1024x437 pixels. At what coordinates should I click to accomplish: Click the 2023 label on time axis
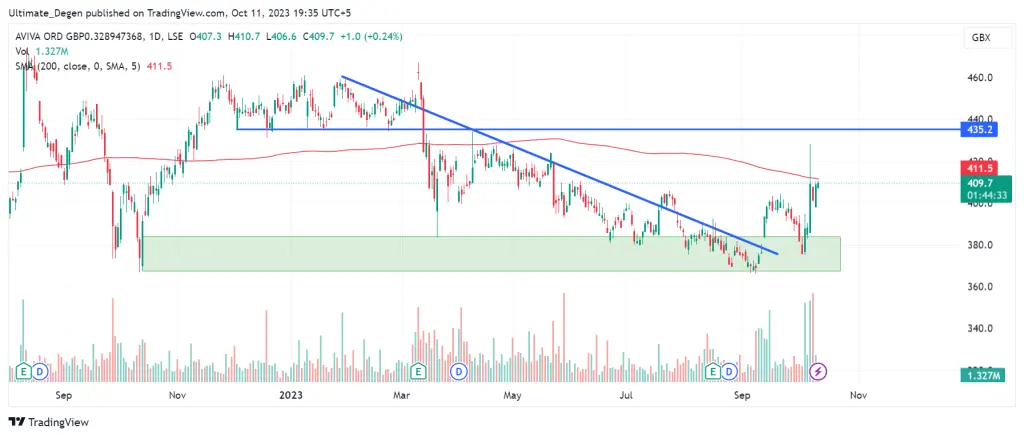point(292,395)
